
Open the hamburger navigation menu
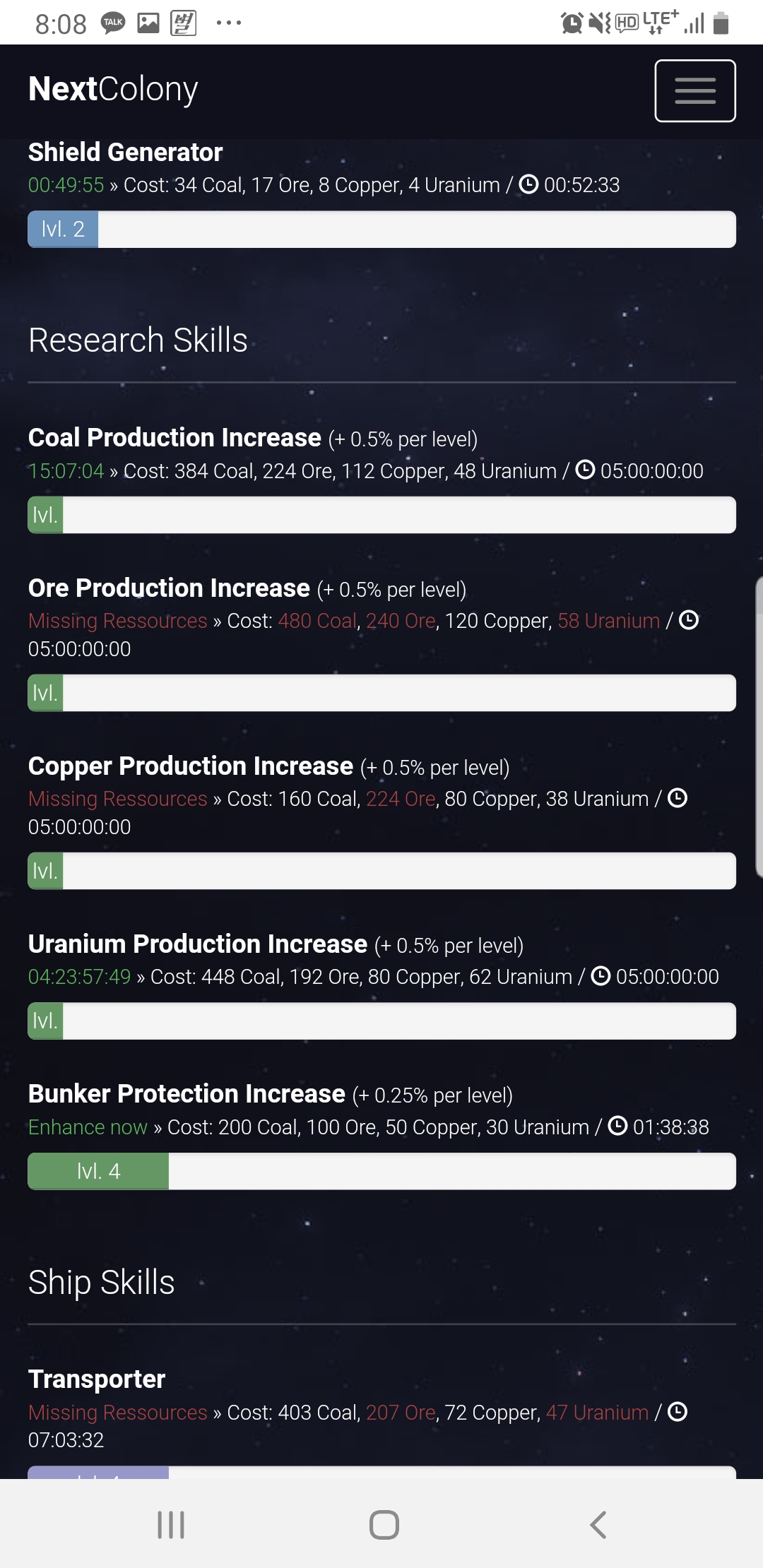point(694,91)
